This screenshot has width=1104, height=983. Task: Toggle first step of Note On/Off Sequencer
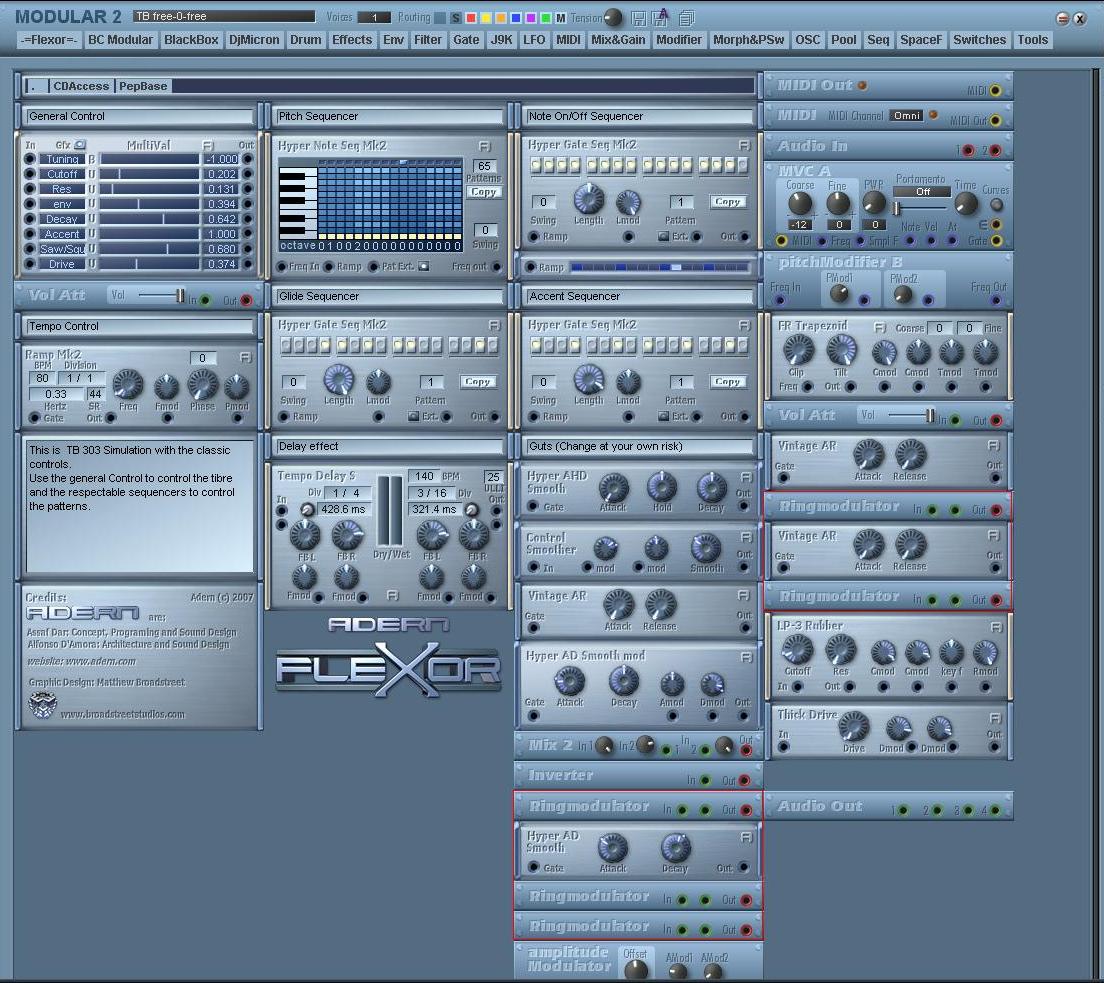[535, 165]
